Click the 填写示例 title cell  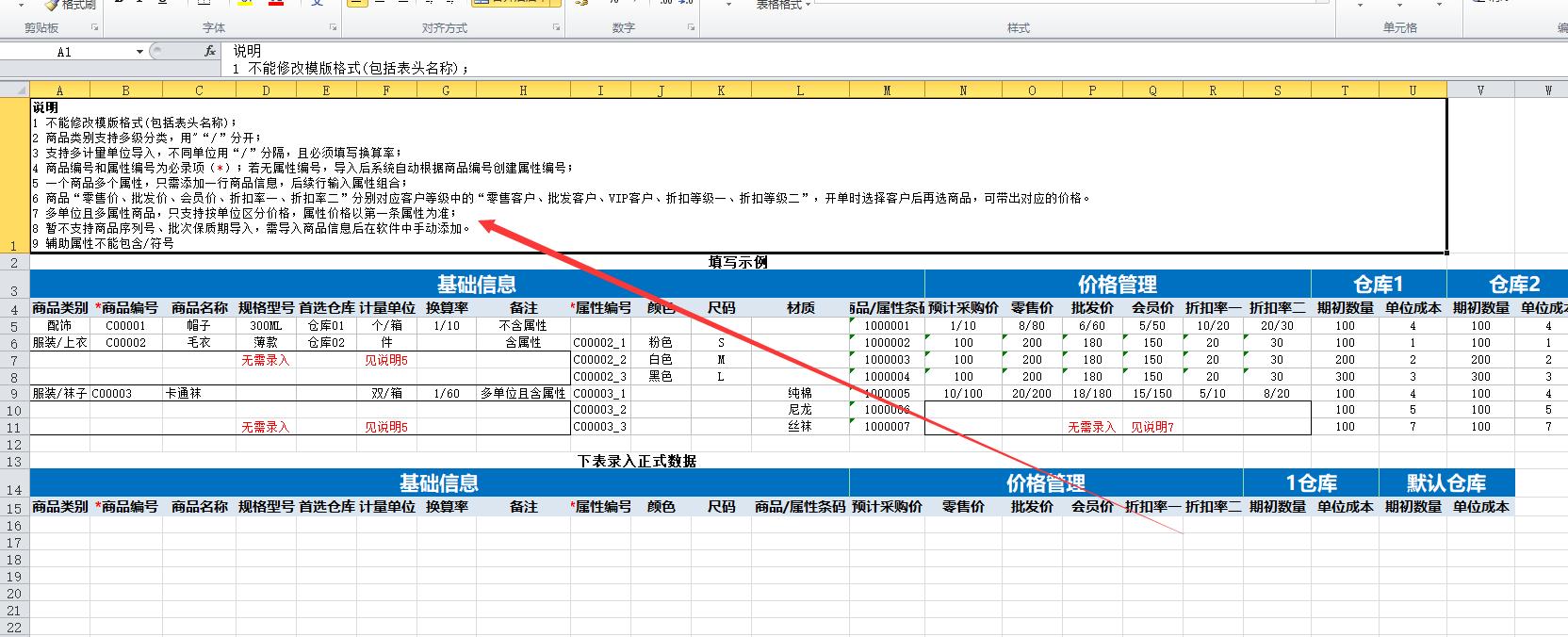click(x=738, y=262)
